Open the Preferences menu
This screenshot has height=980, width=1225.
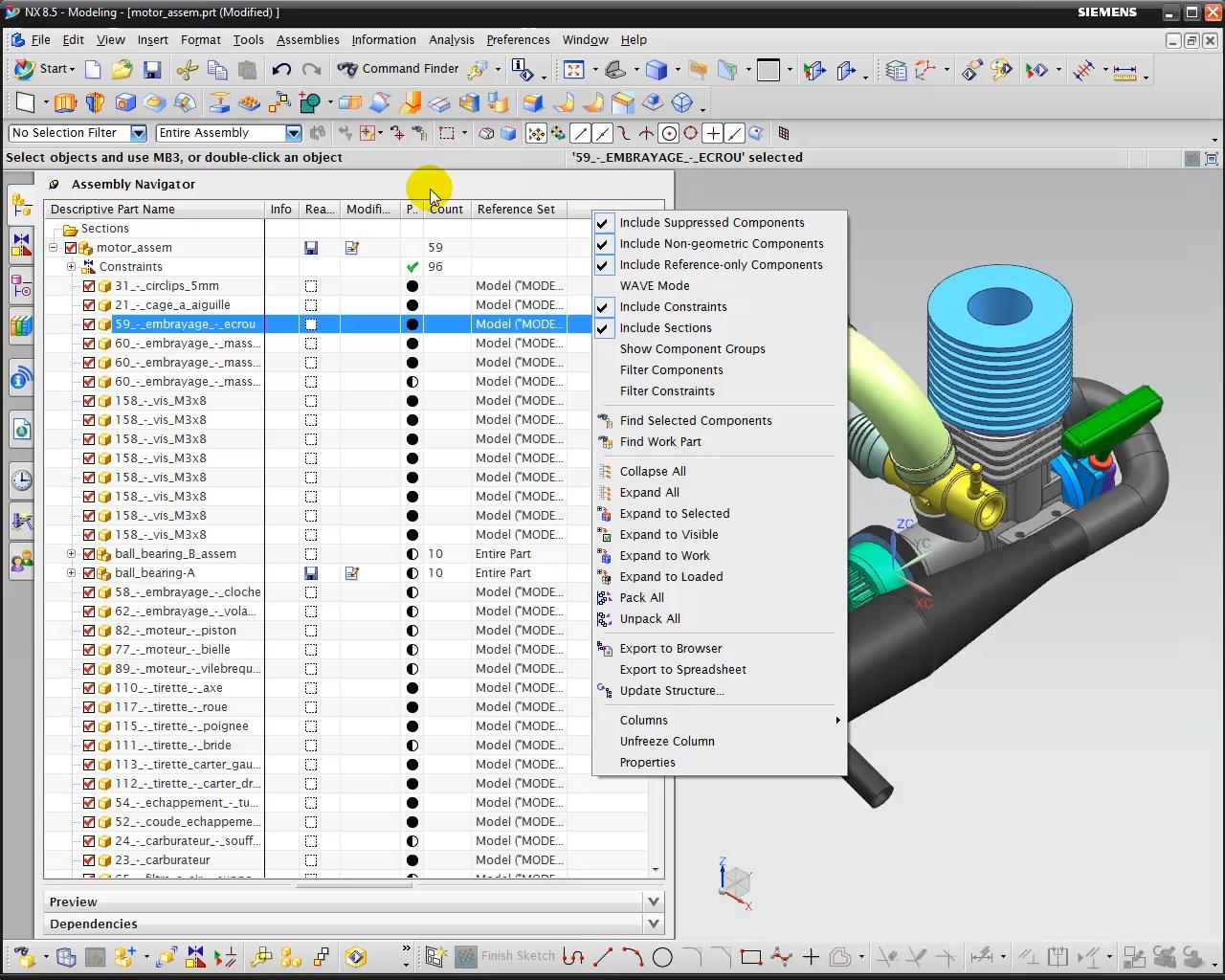point(518,40)
